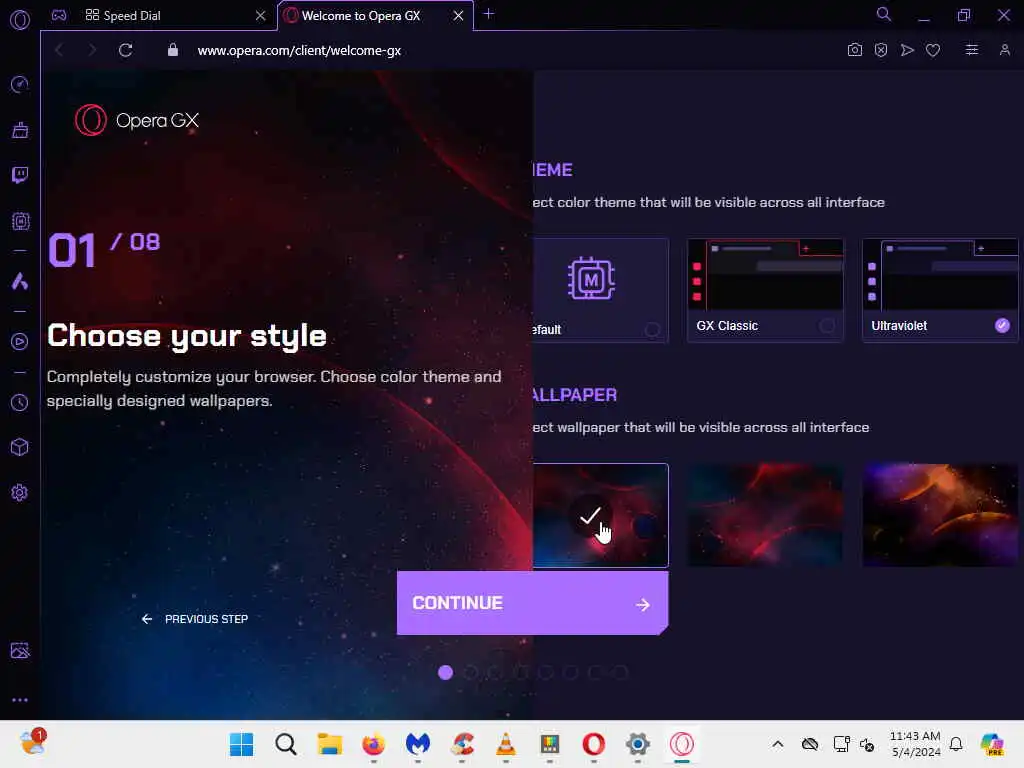Open GX Control speedometer sidebar icon

pos(20,84)
